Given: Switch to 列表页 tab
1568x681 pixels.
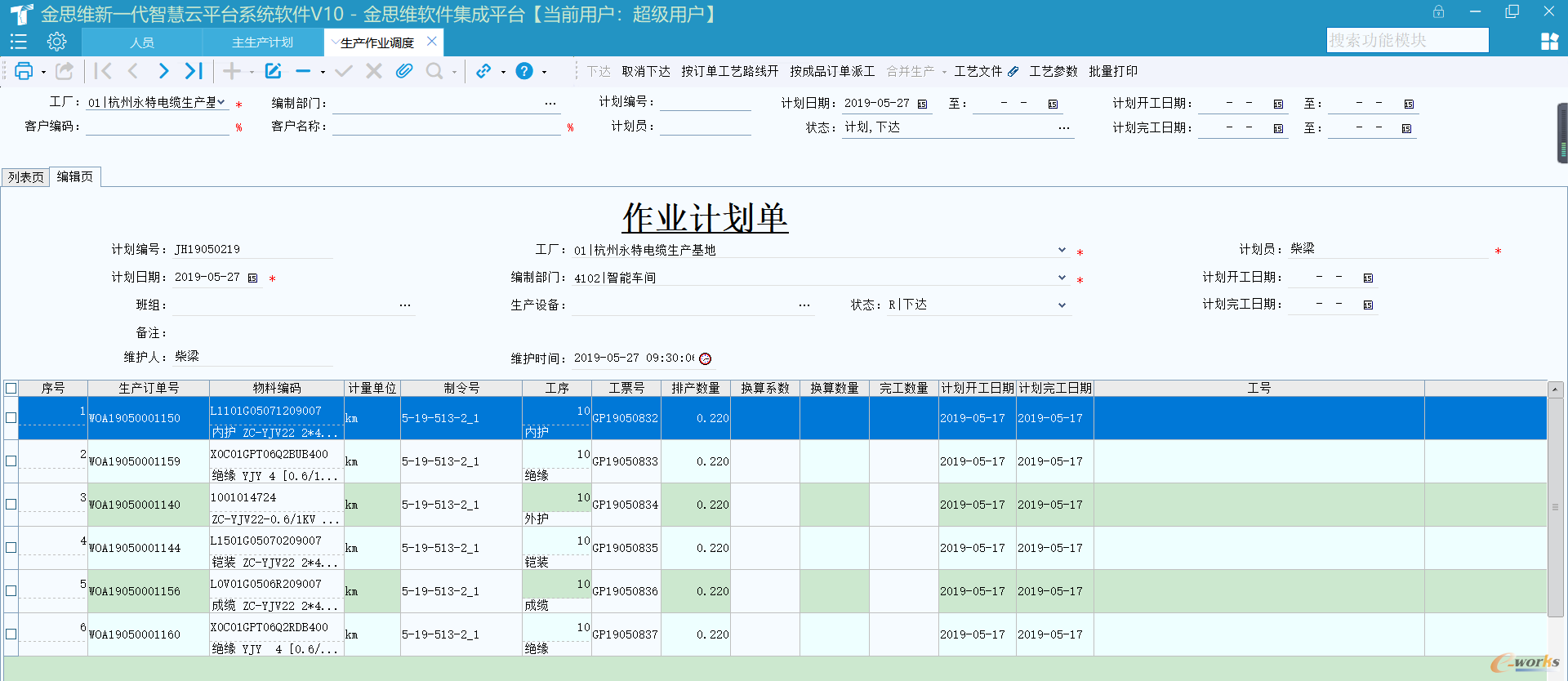Looking at the screenshot, I should click(26, 177).
